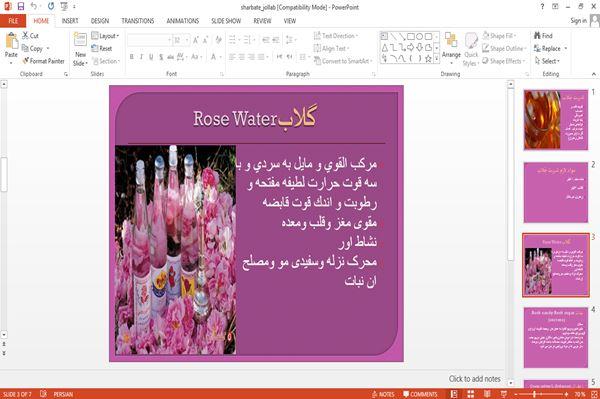This screenshot has width=600, height=399.
Task: Click the Line Spacing icon
Action: click(x=290, y=40)
